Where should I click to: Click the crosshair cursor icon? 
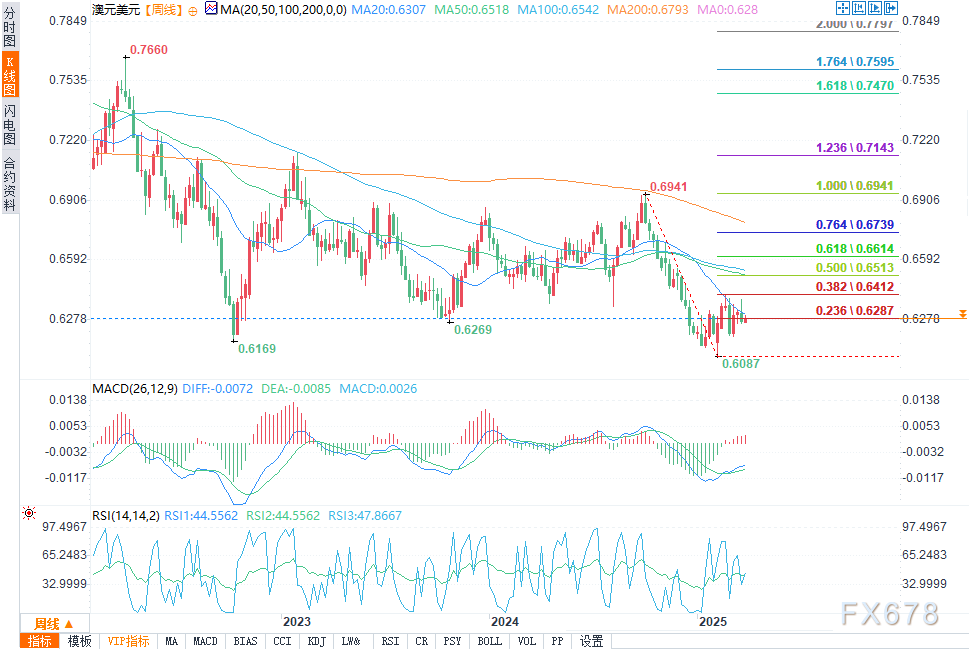point(842,8)
